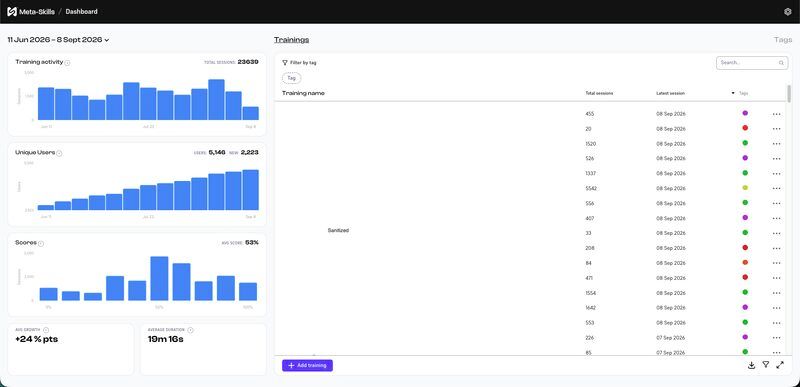Sort by Total sessions column header

599,93
